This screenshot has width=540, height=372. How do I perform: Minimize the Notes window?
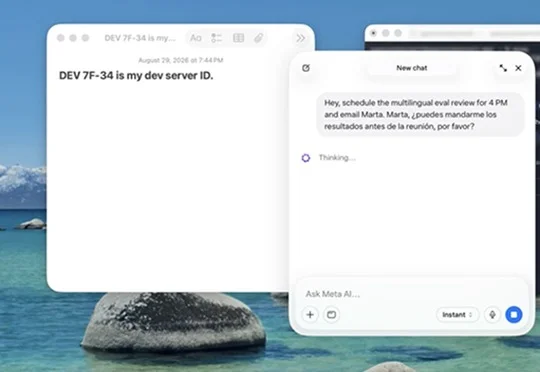tap(73, 38)
